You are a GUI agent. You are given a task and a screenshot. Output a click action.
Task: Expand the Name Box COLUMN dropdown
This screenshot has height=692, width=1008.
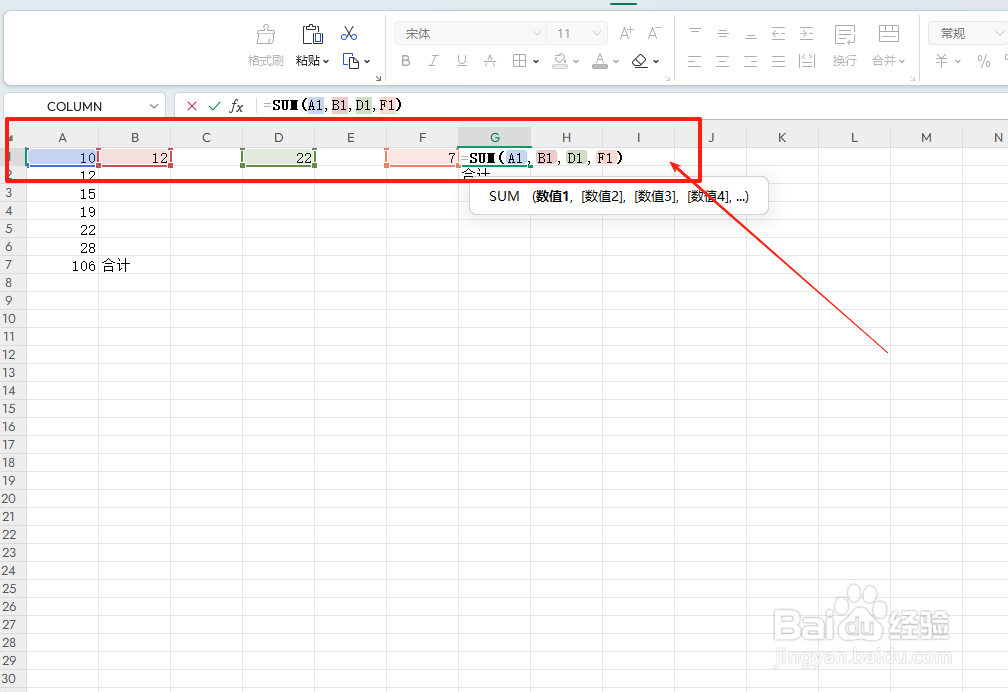[154, 106]
